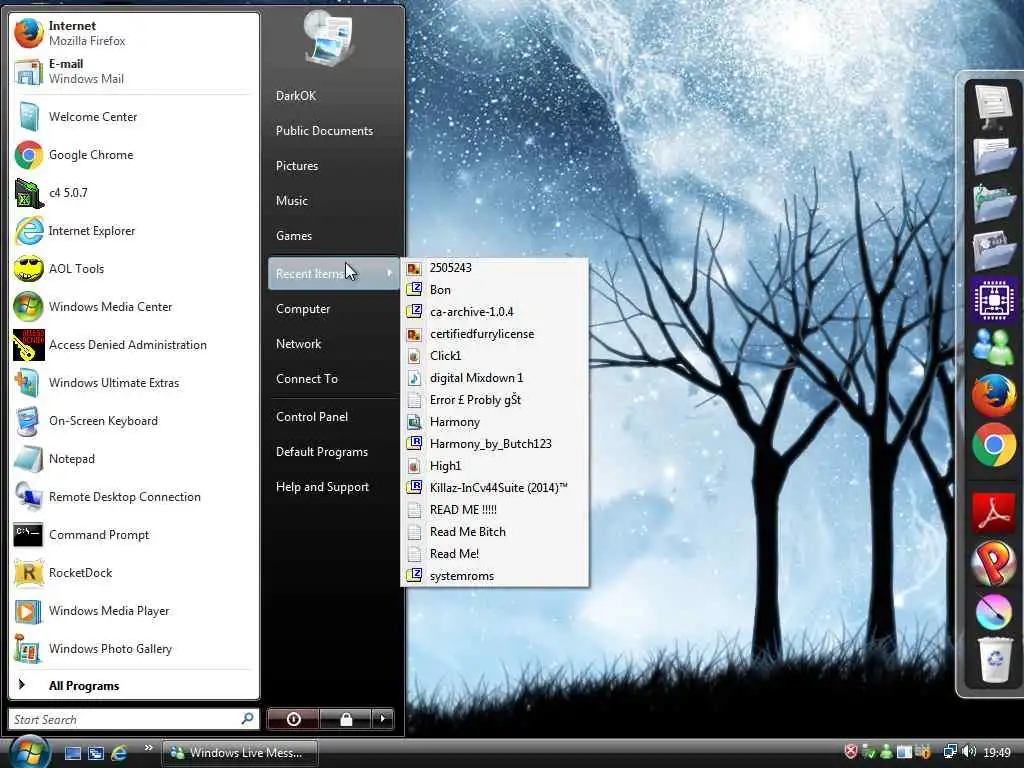Click the power button in the Start menu
Screen dimensions: 1024x768
point(293,719)
